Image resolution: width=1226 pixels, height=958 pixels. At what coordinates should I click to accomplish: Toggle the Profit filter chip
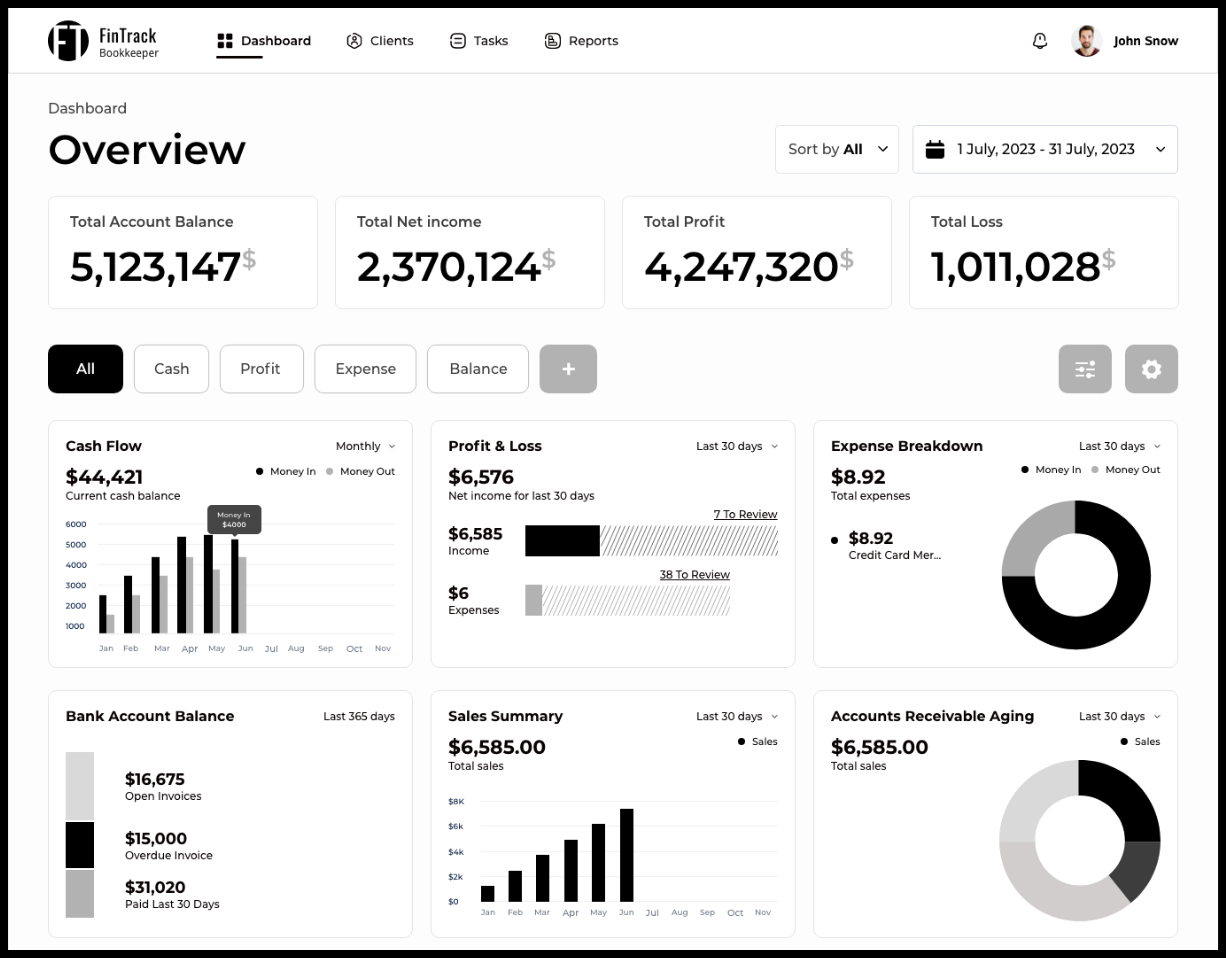(x=260, y=369)
